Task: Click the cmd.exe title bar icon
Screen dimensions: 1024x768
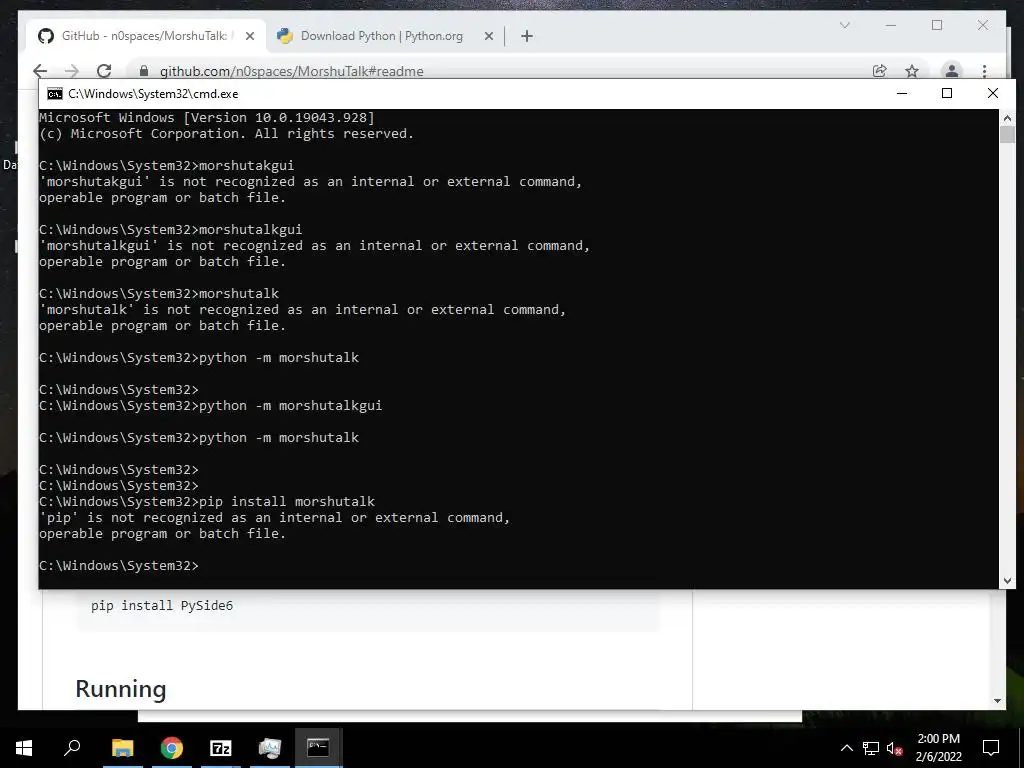Action: pos(55,94)
